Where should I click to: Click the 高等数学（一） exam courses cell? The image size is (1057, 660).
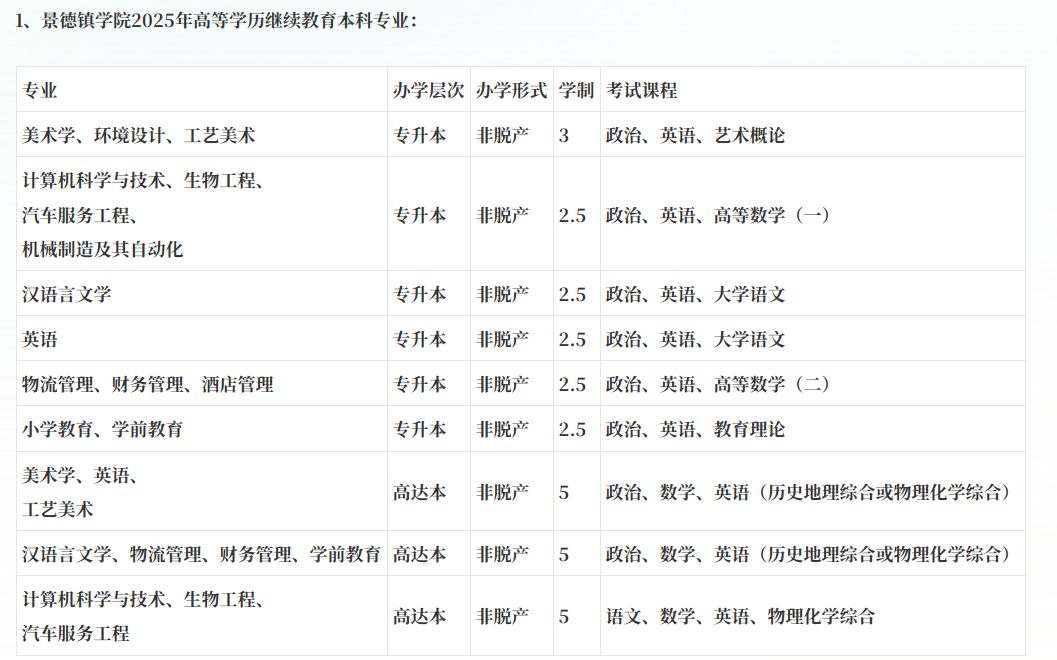[718, 214]
